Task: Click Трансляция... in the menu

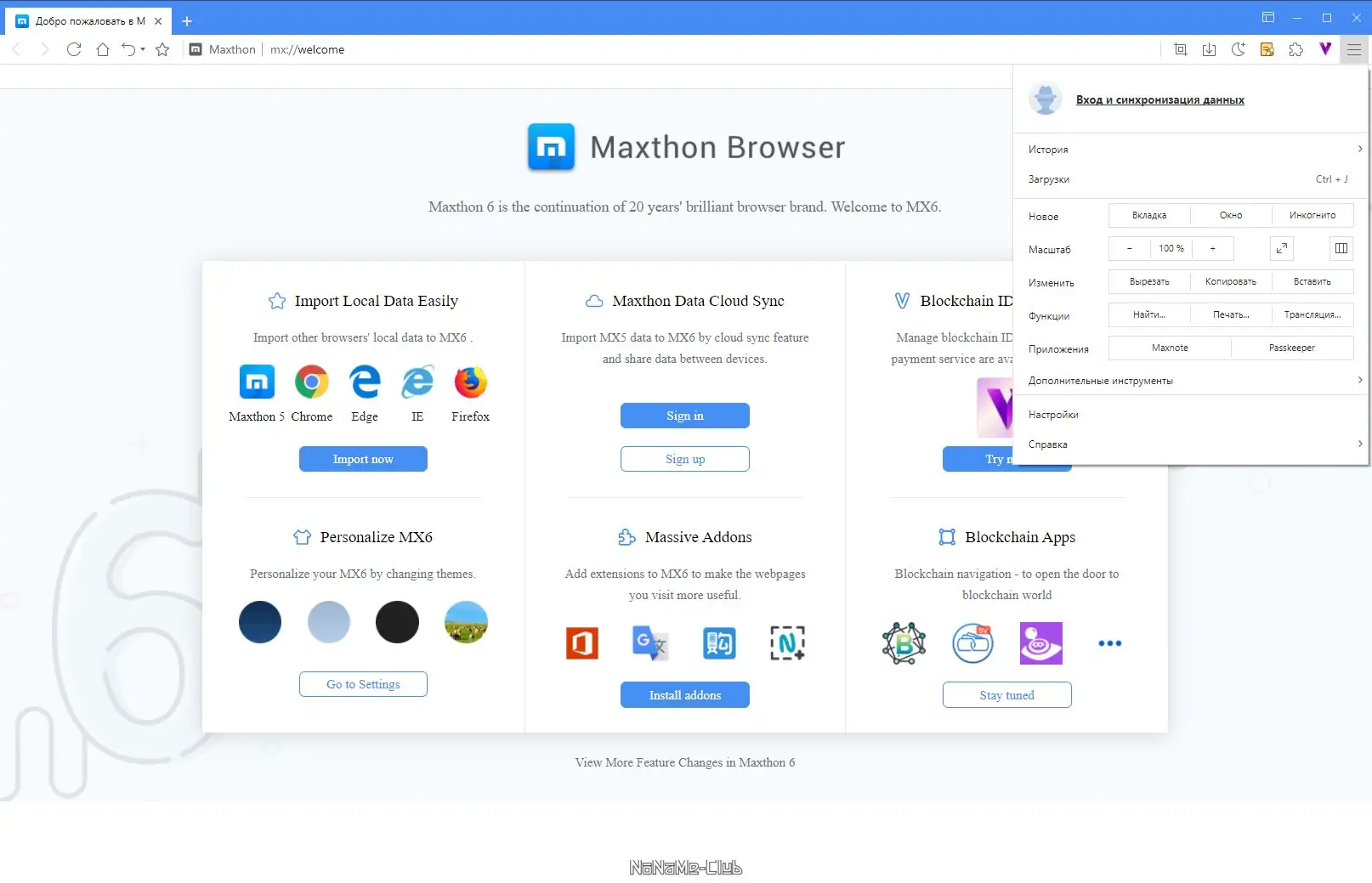Action: pos(1312,314)
